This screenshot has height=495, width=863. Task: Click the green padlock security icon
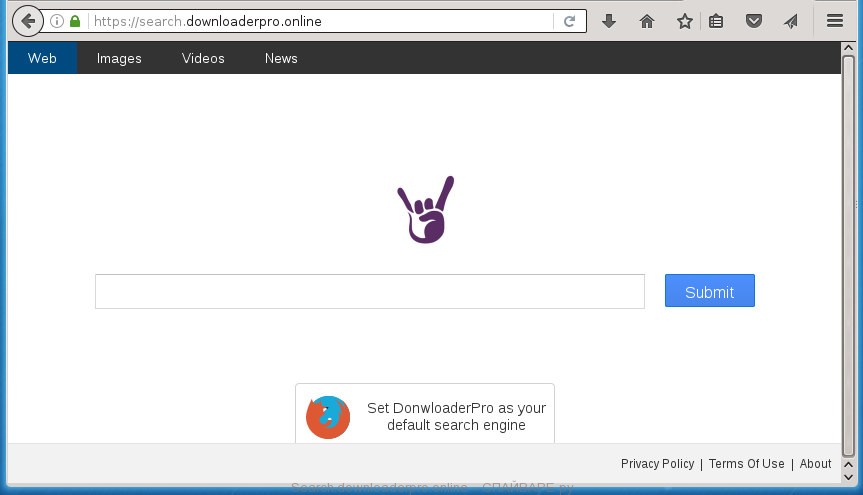coord(75,21)
